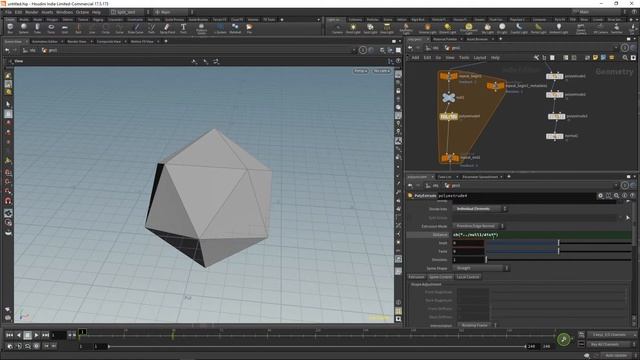Play the timeline forward

click(36, 335)
